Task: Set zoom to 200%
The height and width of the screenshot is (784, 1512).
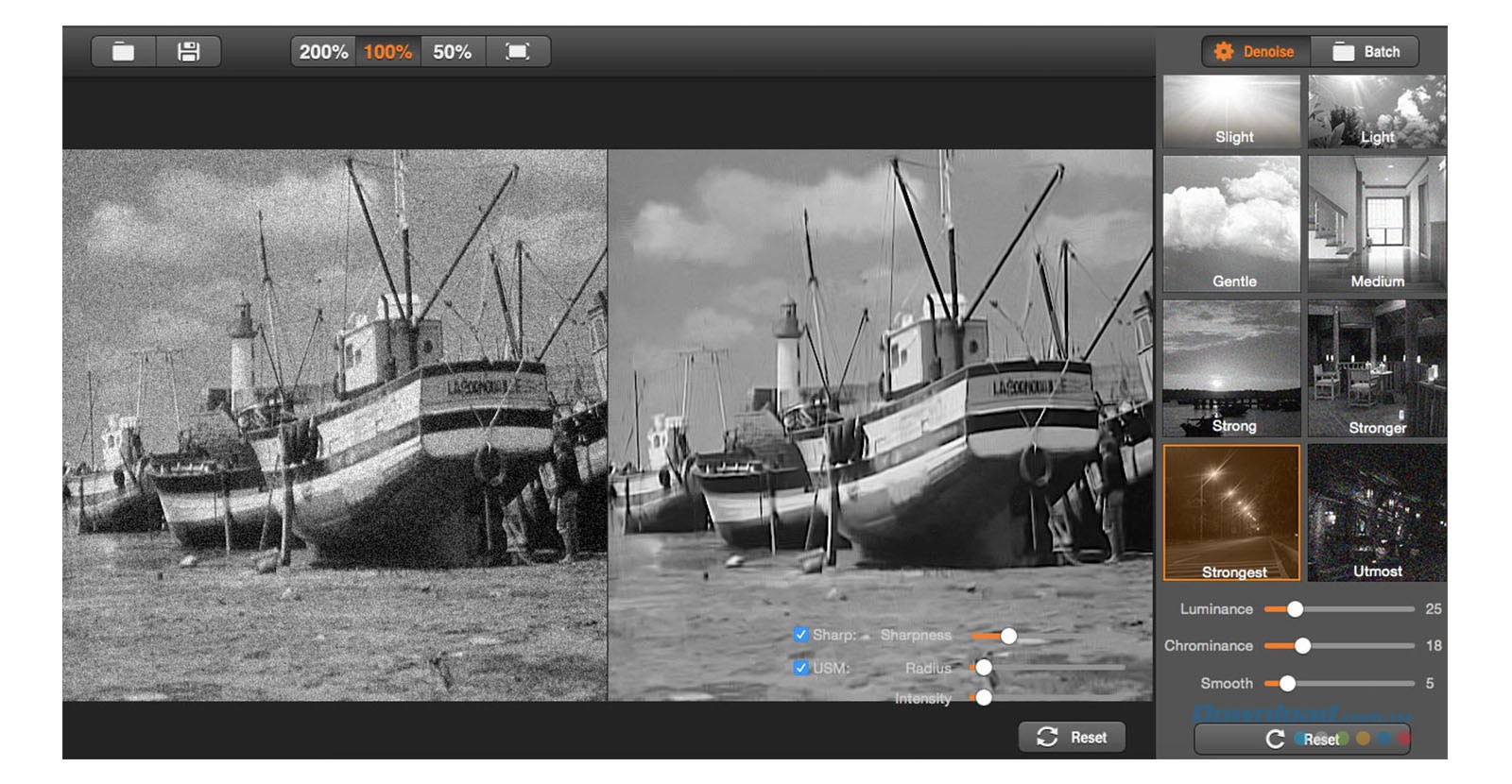Action: [x=323, y=52]
